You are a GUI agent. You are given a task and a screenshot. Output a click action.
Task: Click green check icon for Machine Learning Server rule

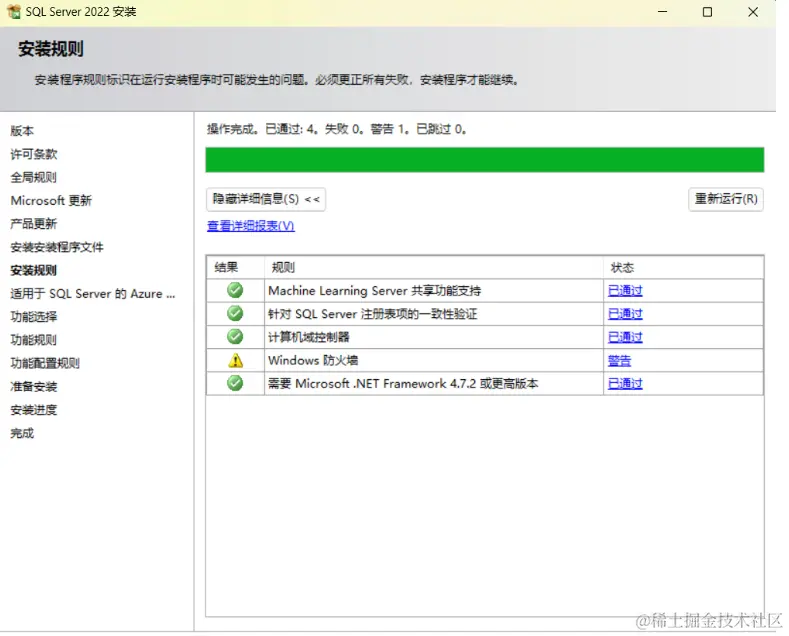point(235,290)
